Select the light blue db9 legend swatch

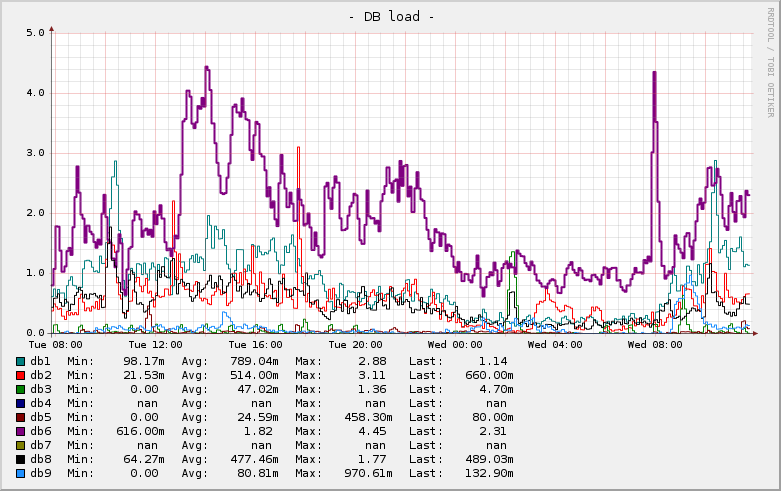click(21, 473)
